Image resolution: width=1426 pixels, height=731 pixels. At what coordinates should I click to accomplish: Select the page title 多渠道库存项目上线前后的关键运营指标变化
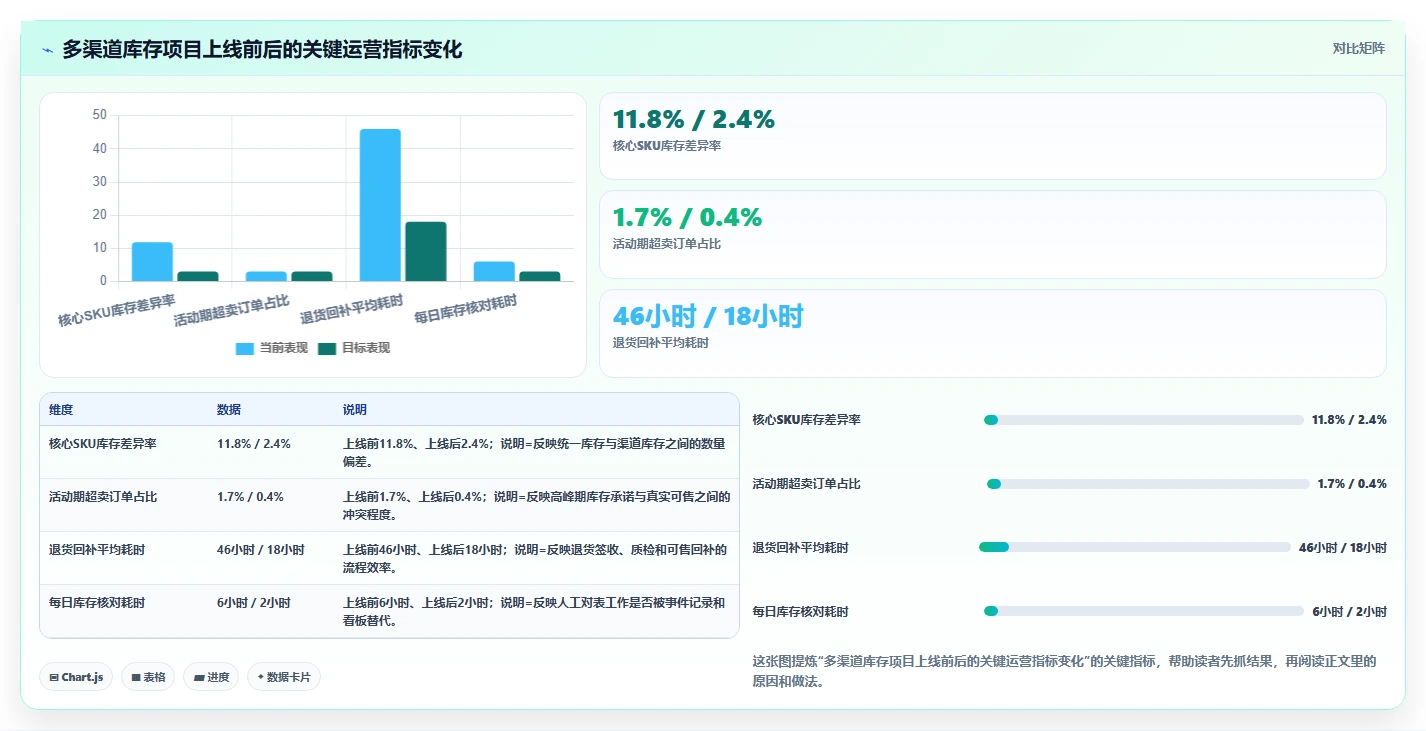click(262, 49)
